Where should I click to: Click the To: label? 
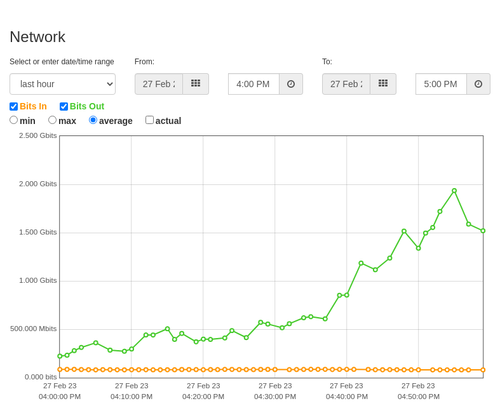[327, 62]
